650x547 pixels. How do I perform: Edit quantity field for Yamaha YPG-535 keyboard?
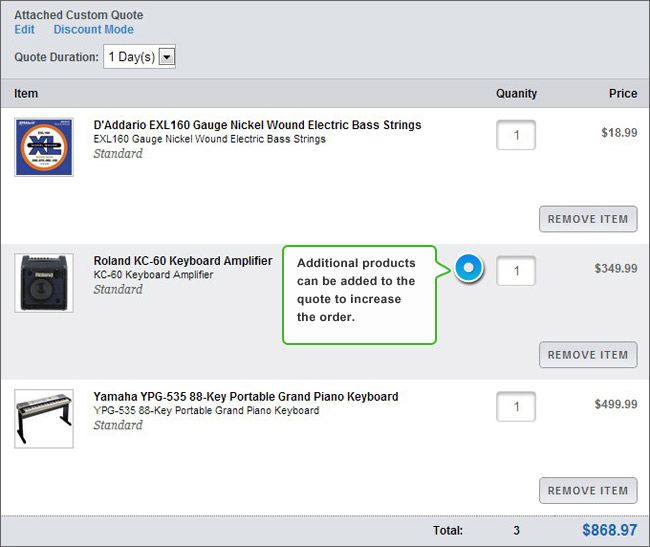click(516, 407)
